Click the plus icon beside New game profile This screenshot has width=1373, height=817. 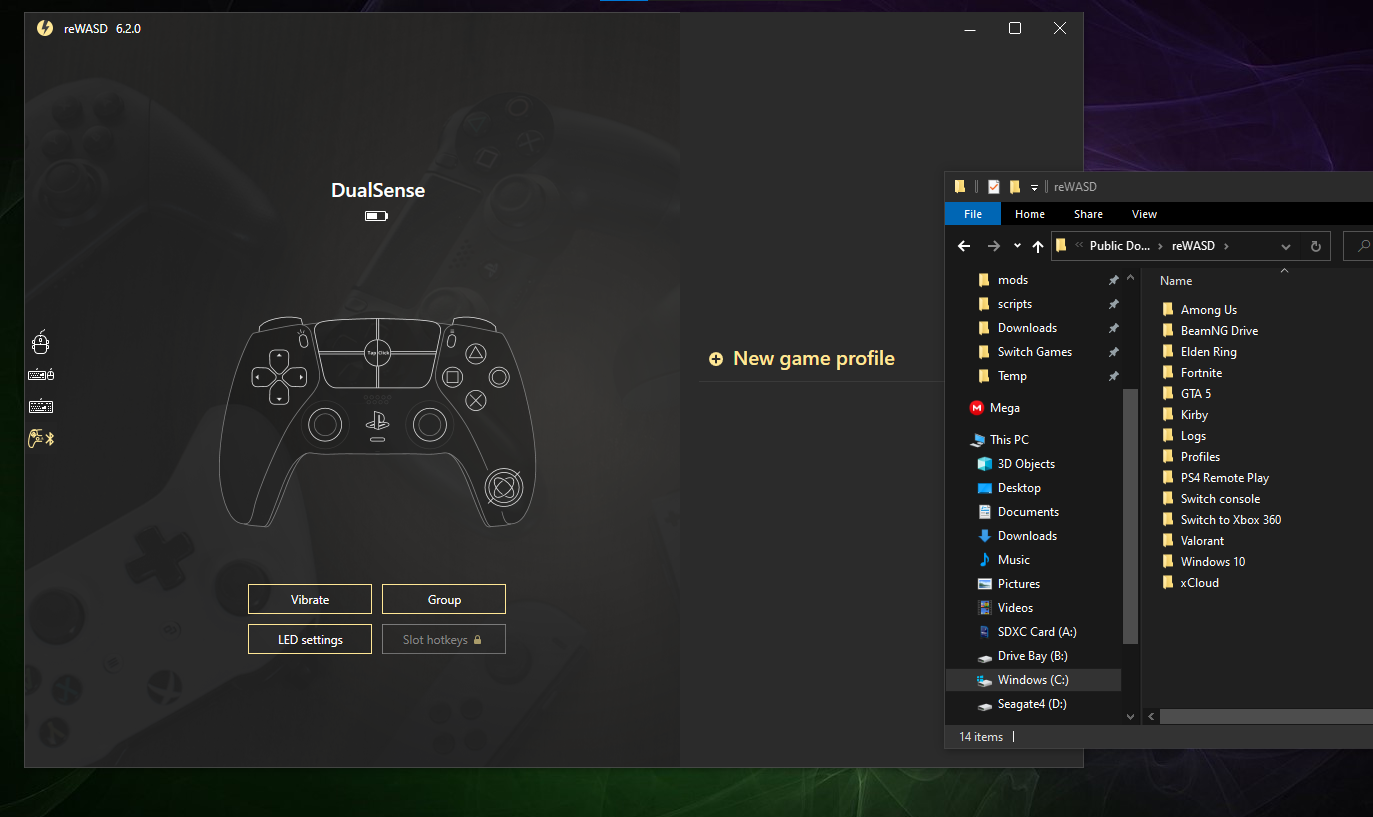[x=715, y=359]
